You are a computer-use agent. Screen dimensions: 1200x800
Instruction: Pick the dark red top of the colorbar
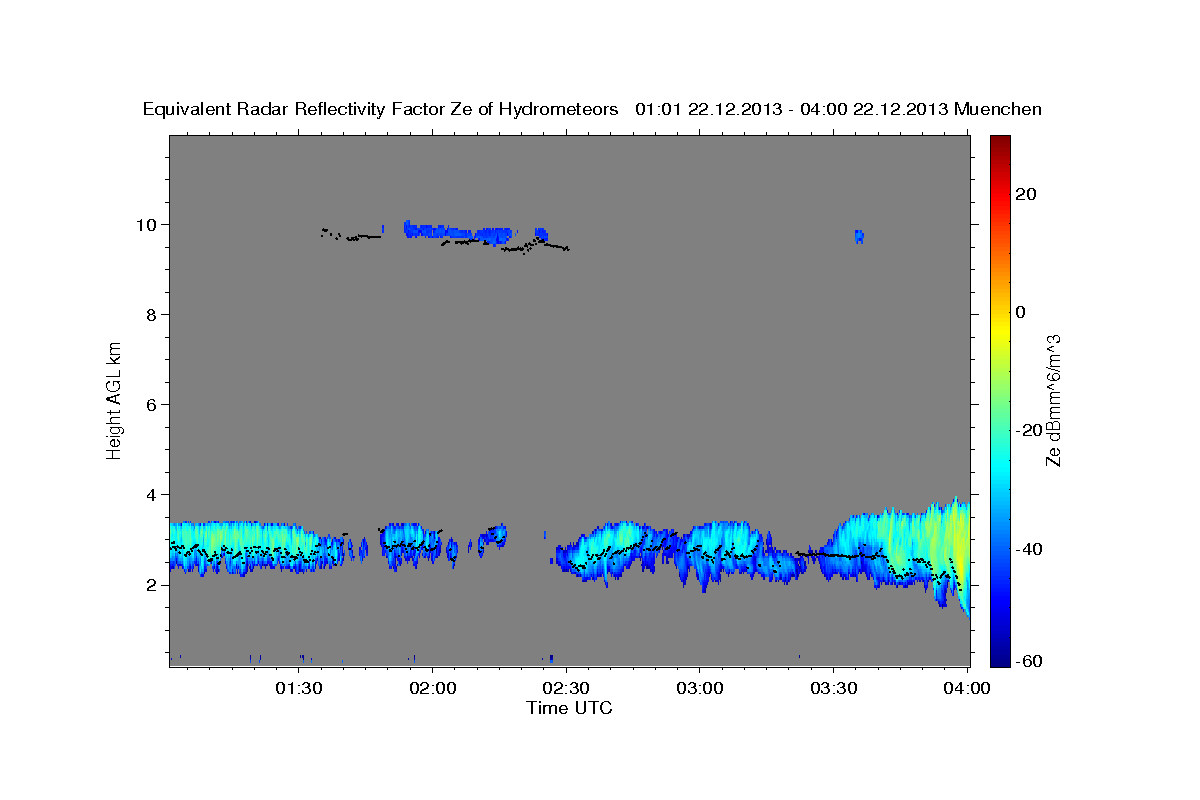click(x=1000, y=145)
